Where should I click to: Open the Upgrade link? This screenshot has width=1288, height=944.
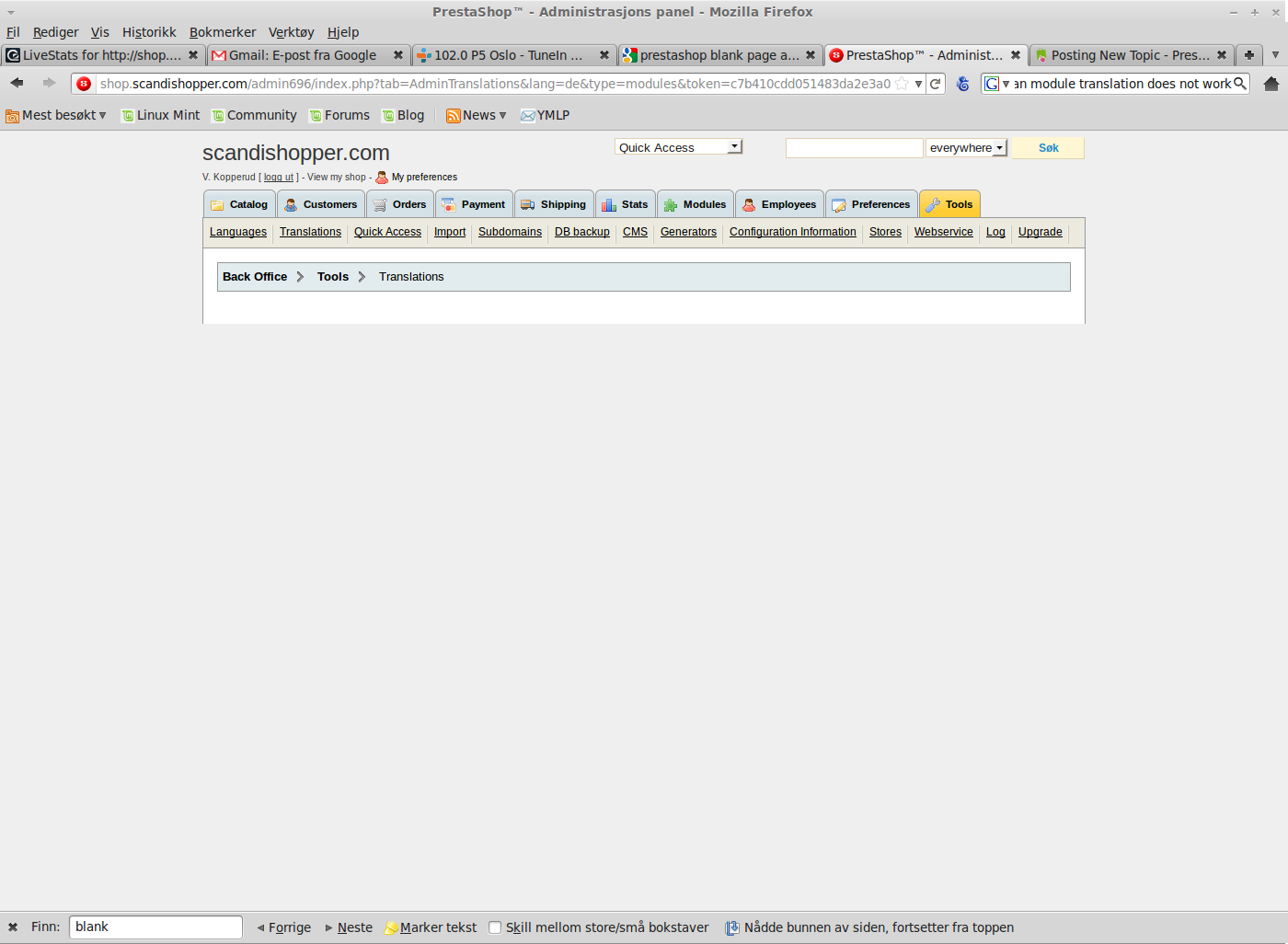click(1041, 232)
